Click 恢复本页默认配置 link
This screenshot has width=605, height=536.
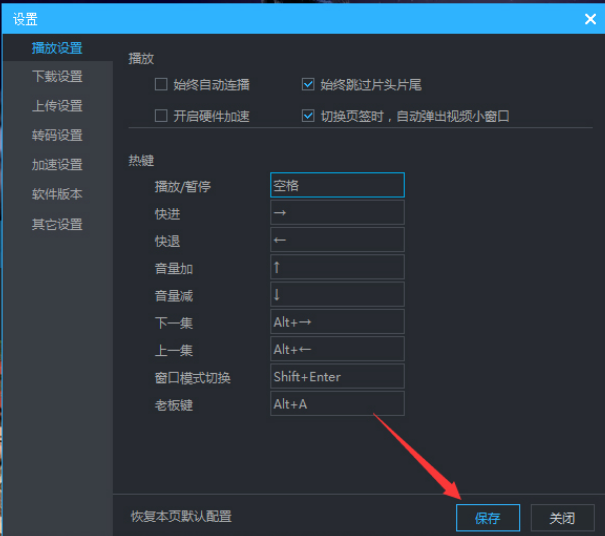(x=181, y=516)
